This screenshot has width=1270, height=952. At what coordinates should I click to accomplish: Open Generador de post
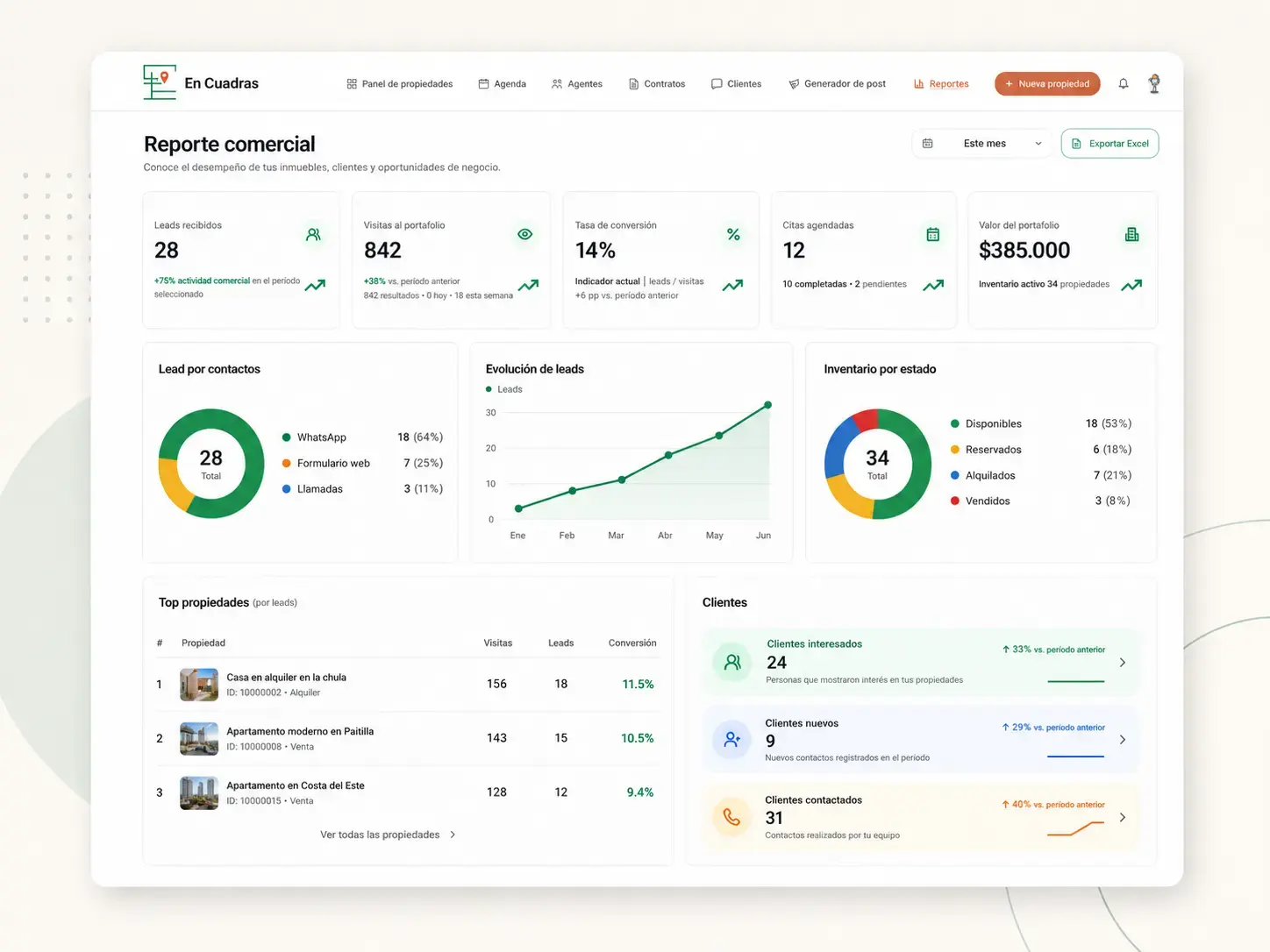tap(838, 84)
